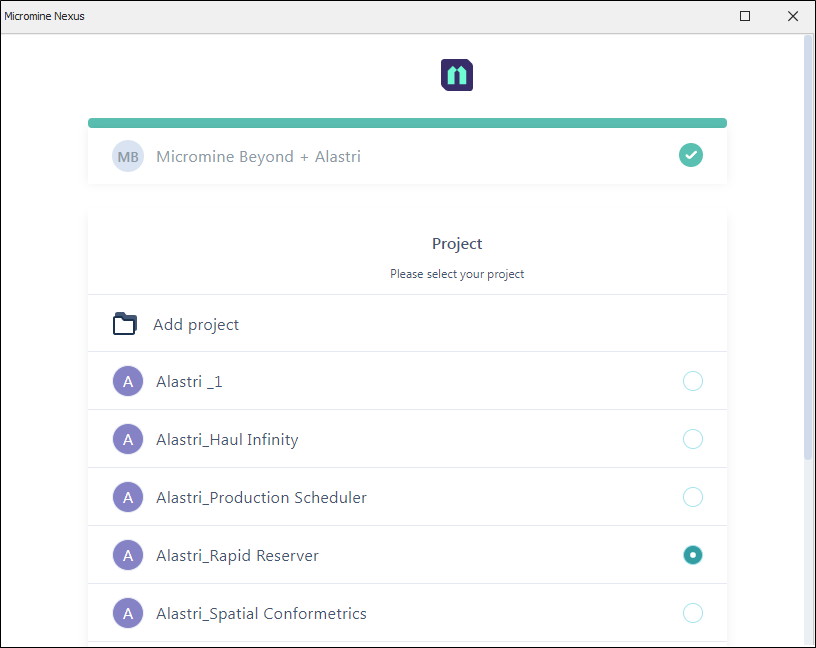Image resolution: width=816 pixels, height=648 pixels.
Task: Select the Alastri_Production Scheduler radio button
Action: pyautogui.click(x=693, y=497)
